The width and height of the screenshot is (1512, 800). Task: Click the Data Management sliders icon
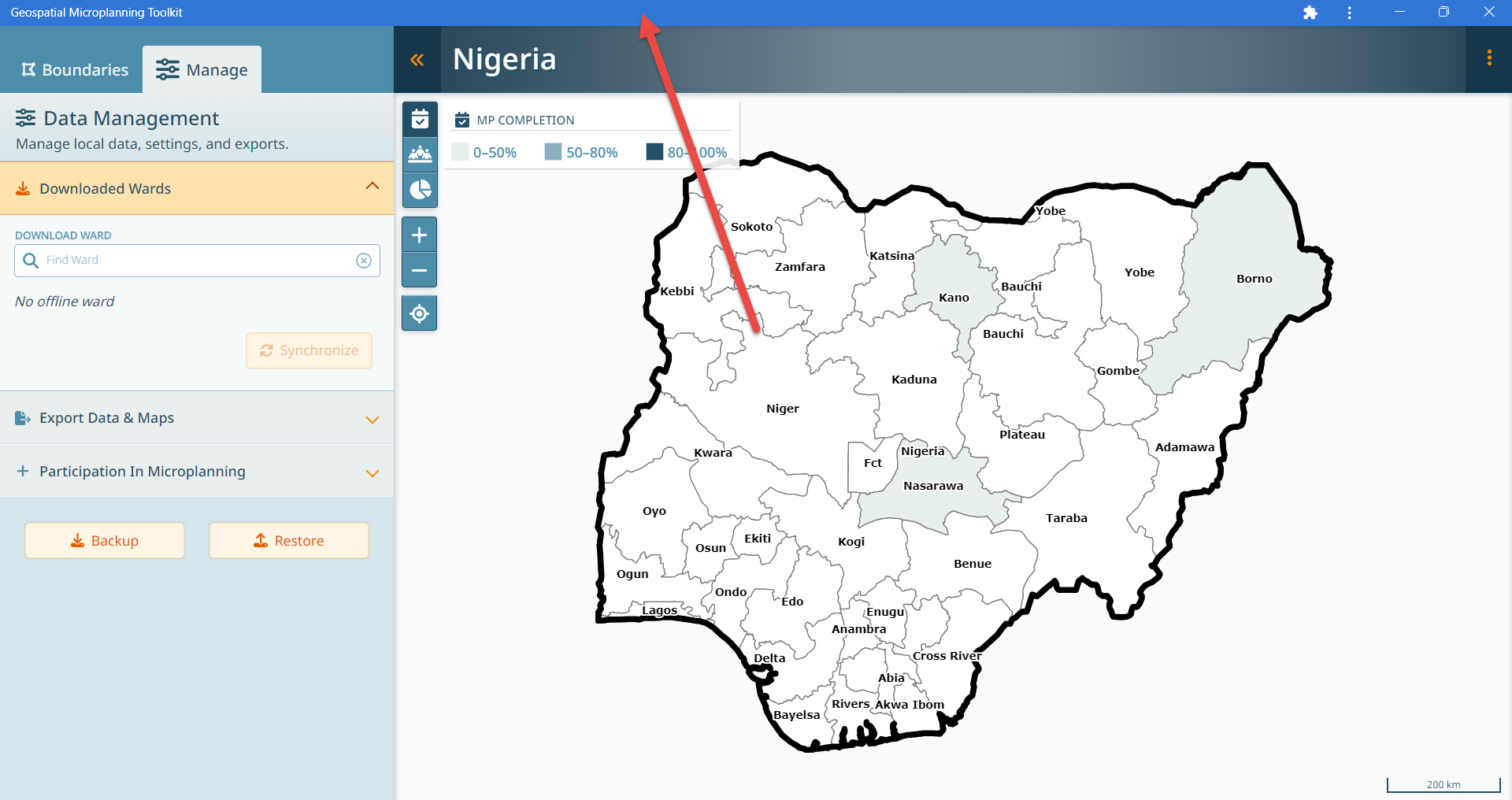coord(25,118)
